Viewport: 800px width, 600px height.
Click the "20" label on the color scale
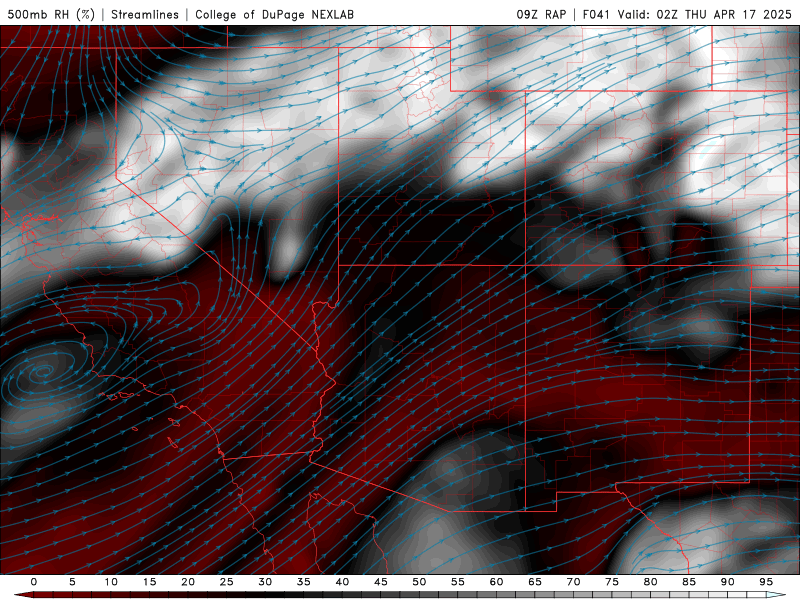pos(188,582)
